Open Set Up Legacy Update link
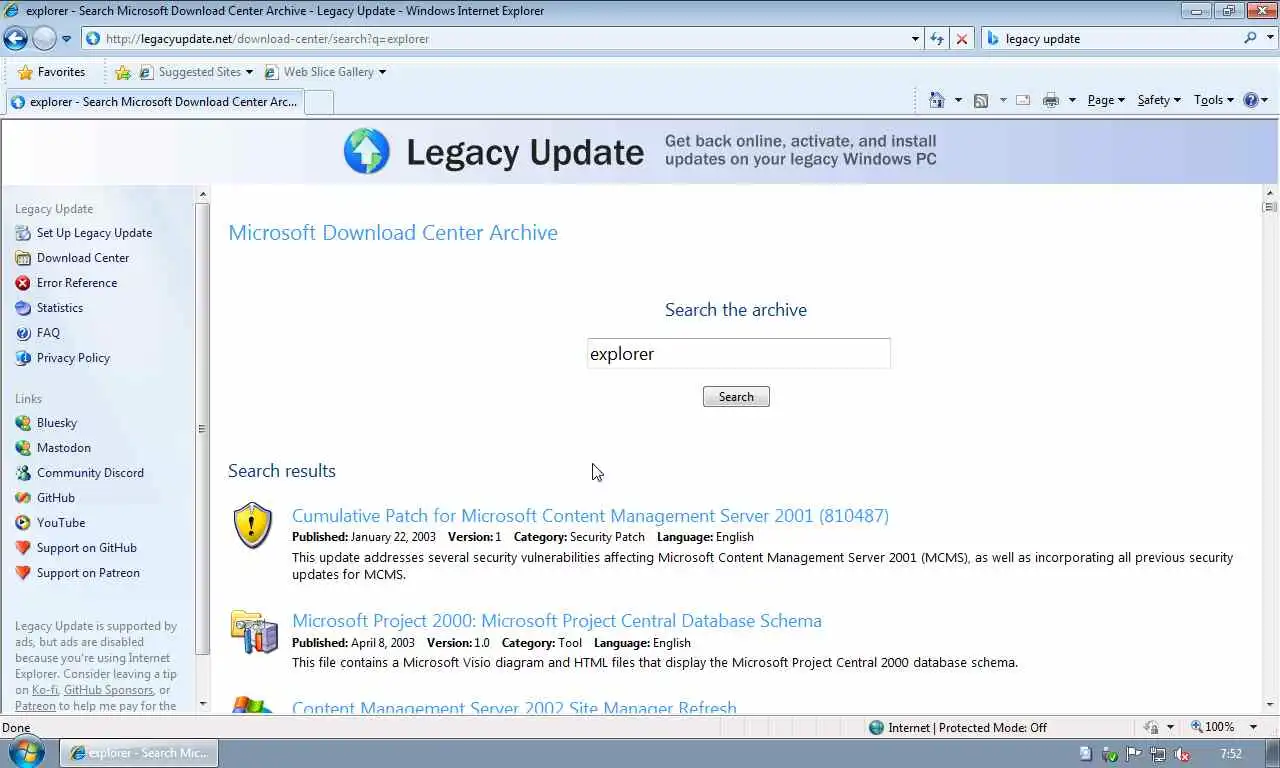The width and height of the screenshot is (1280, 768). click(x=94, y=233)
